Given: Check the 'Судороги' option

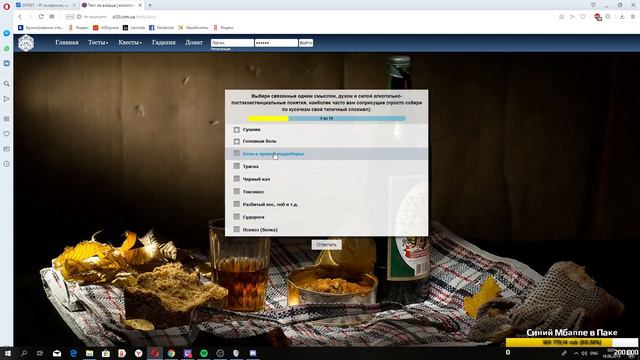Looking at the screenshot, I should click(237, 217).
